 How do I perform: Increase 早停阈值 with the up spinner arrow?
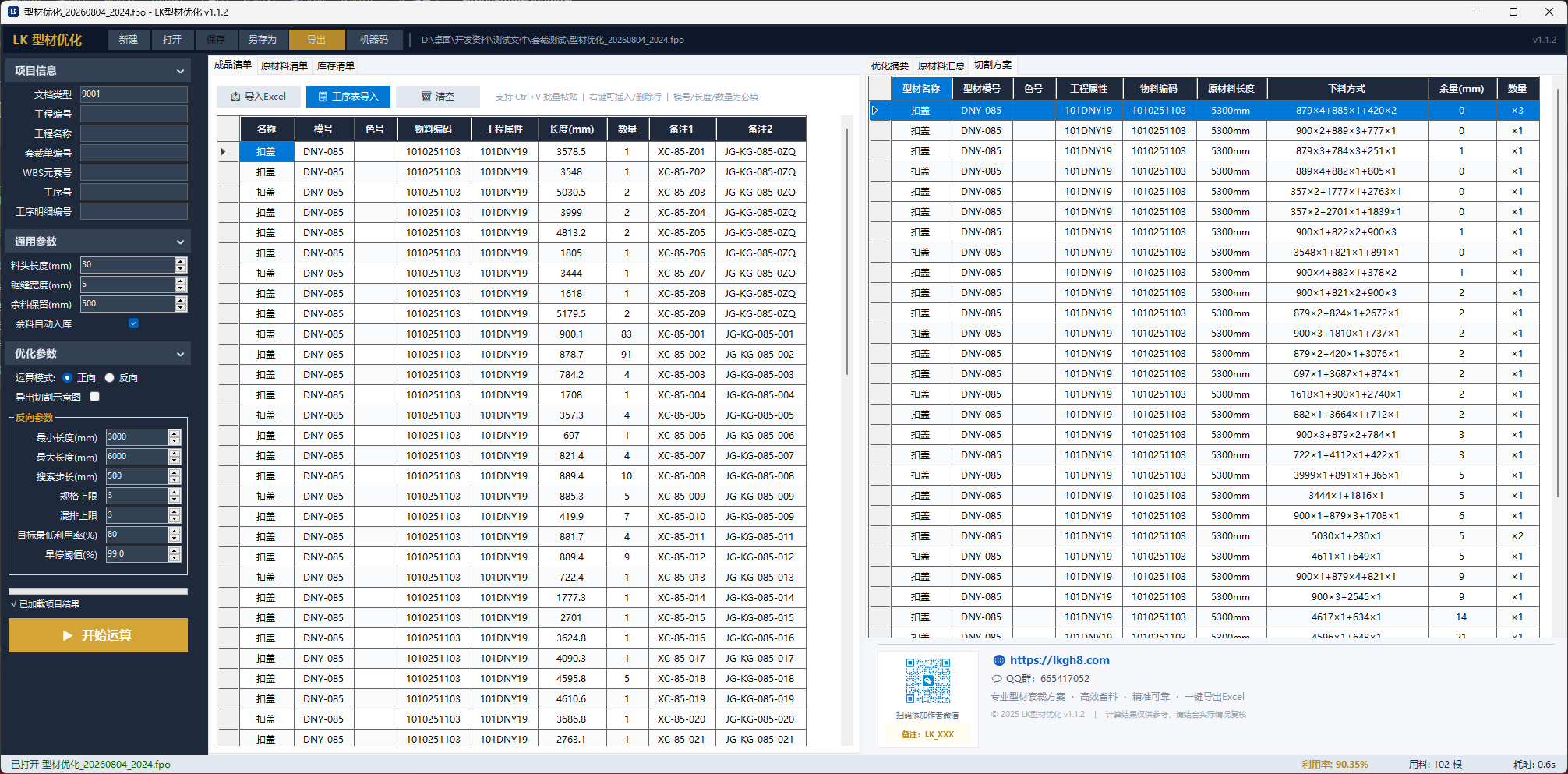pyautogui.click(x=175, y=550)
